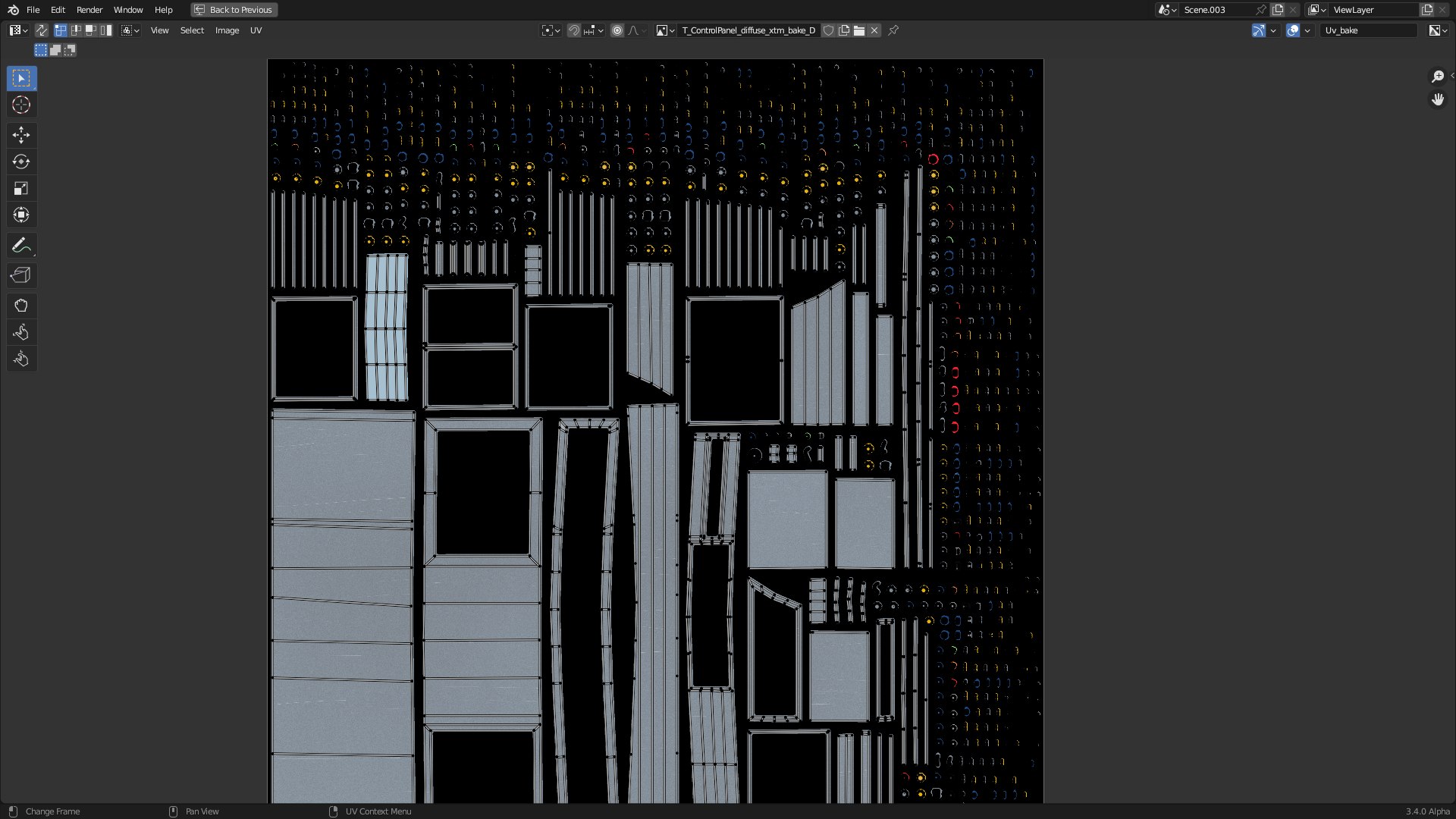
Task: Expand overlay options dropdown
Action: (x=1307, y=30)
